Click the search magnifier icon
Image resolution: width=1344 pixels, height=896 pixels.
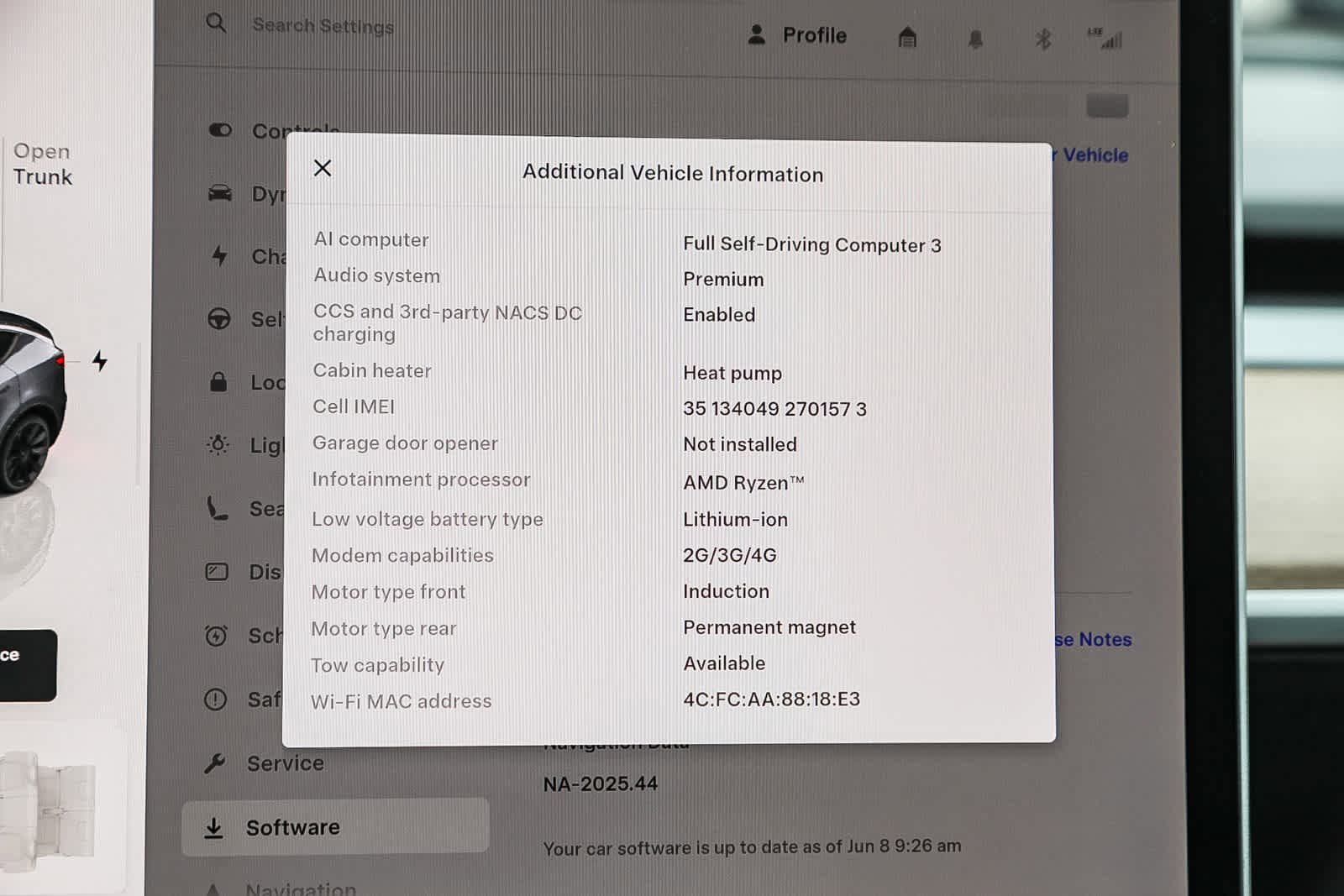(216, 23)
